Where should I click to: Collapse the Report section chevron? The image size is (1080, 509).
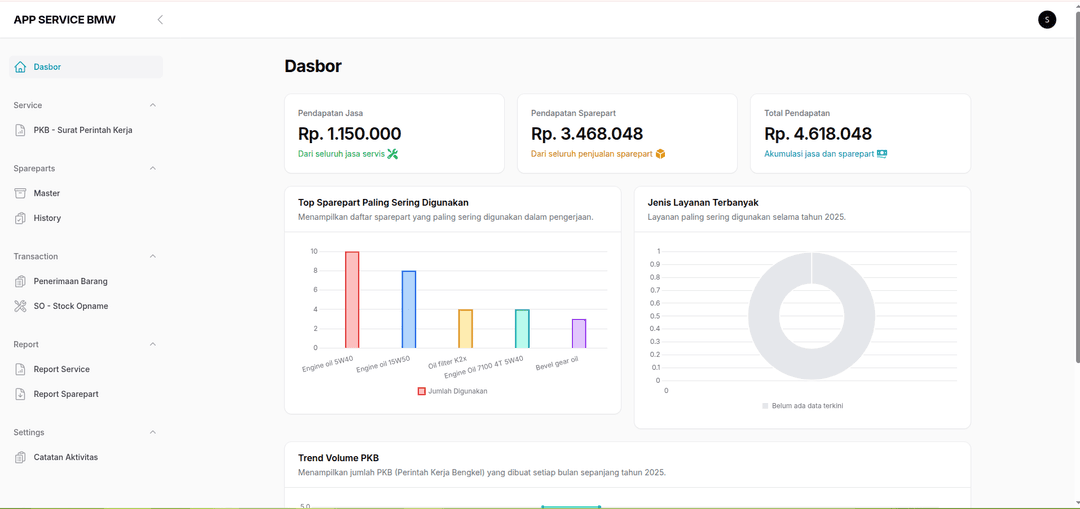click(153, 344)
